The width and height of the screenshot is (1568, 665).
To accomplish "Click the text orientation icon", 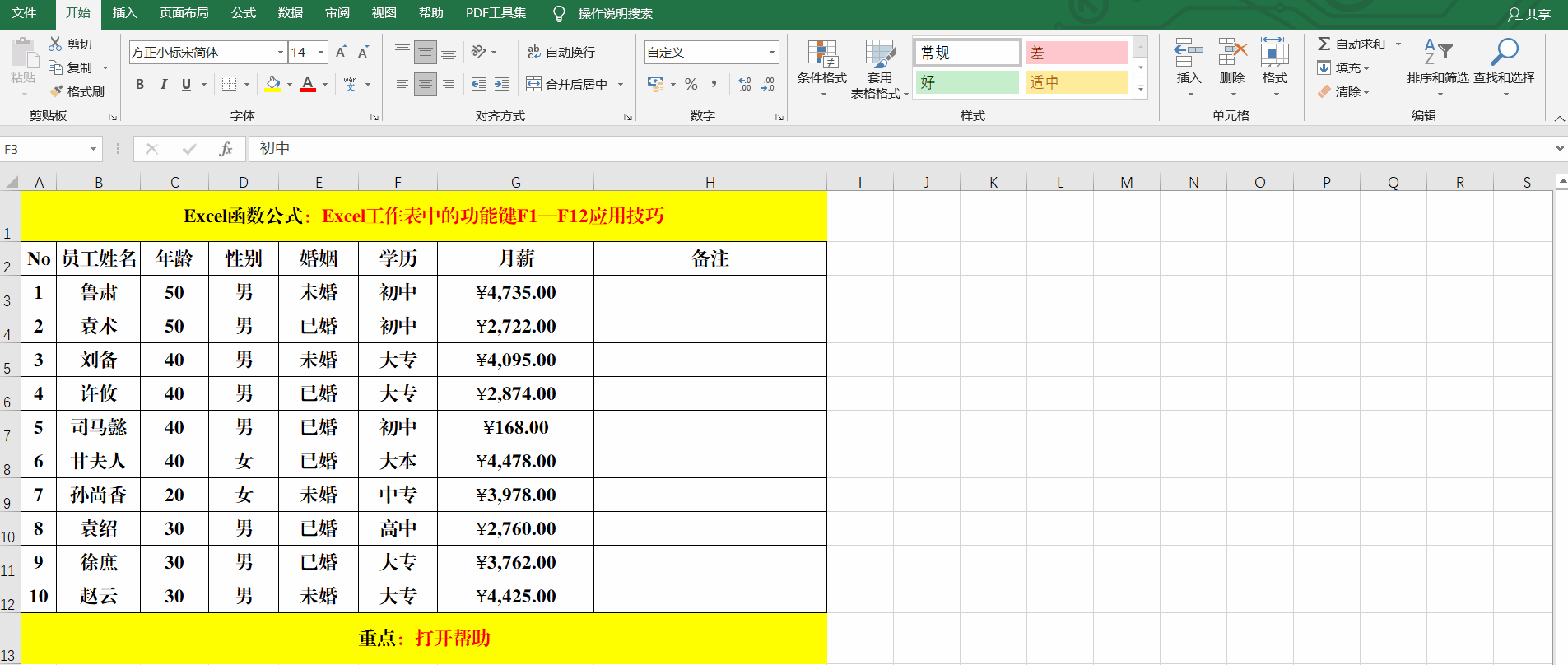I will click(479, 52).
